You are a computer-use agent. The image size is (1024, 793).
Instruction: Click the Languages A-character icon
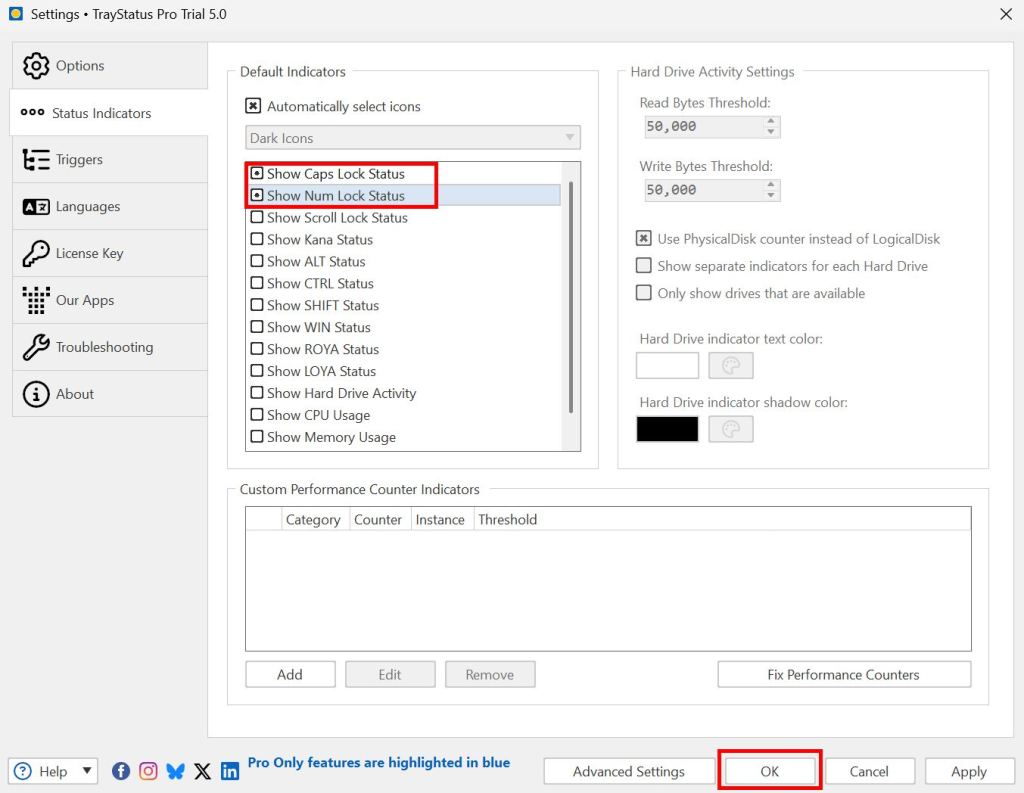[36, 206]
